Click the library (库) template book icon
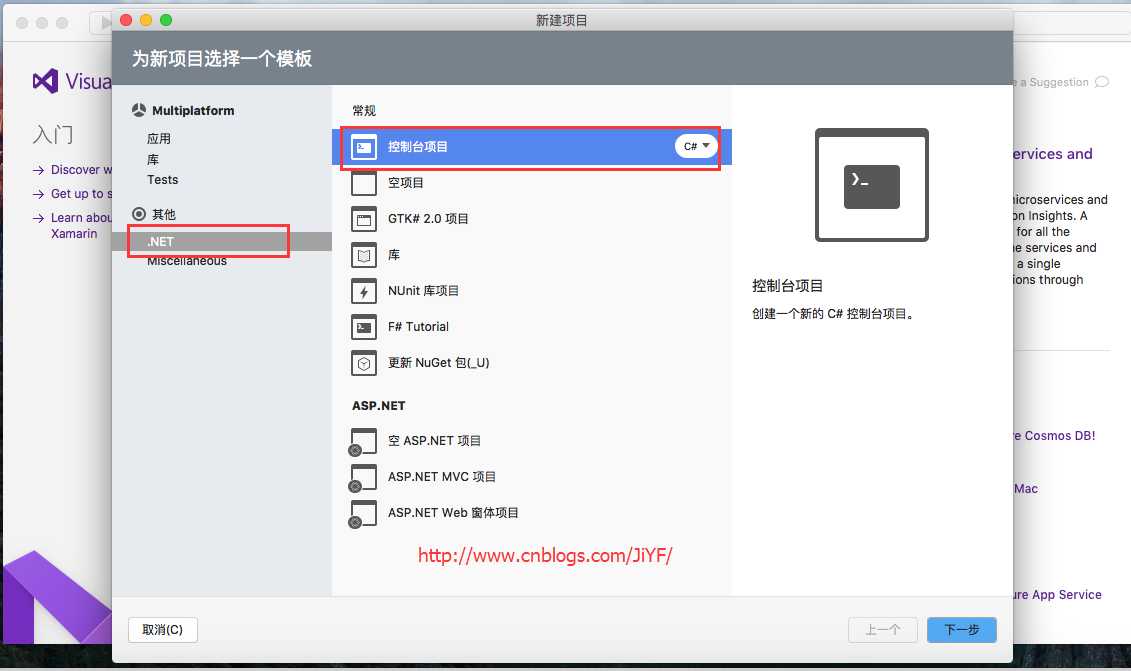1131x671 pixels. pos(364,255)
